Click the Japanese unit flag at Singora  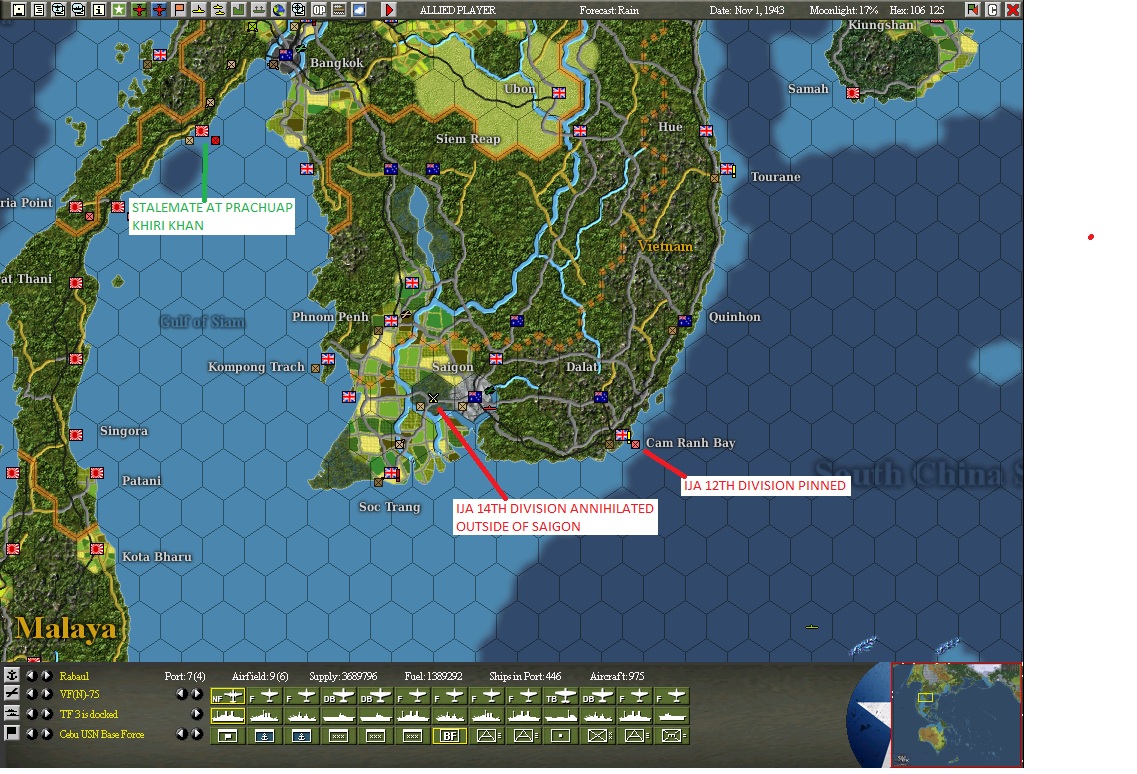point(76,435)
